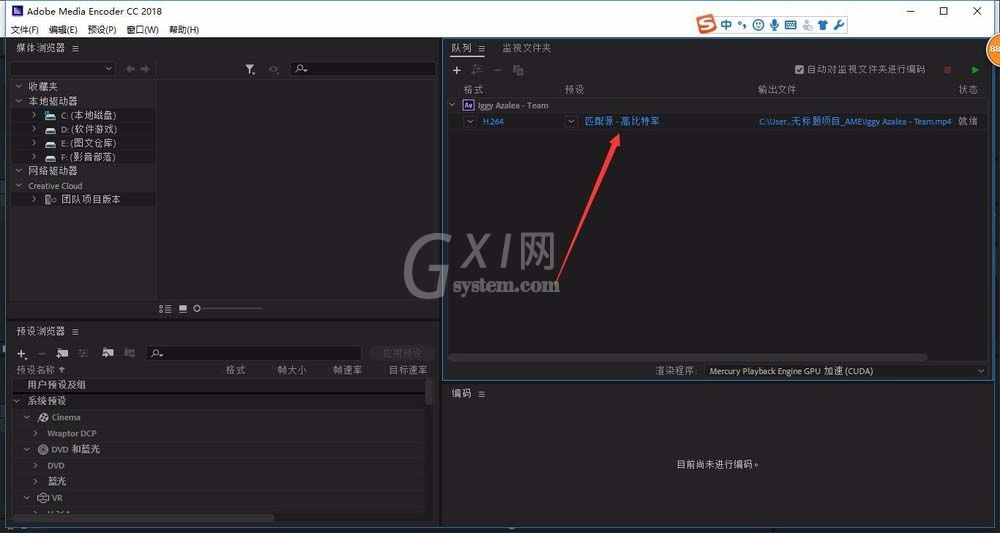Open the media browser file type filter

tap(251, 69)
